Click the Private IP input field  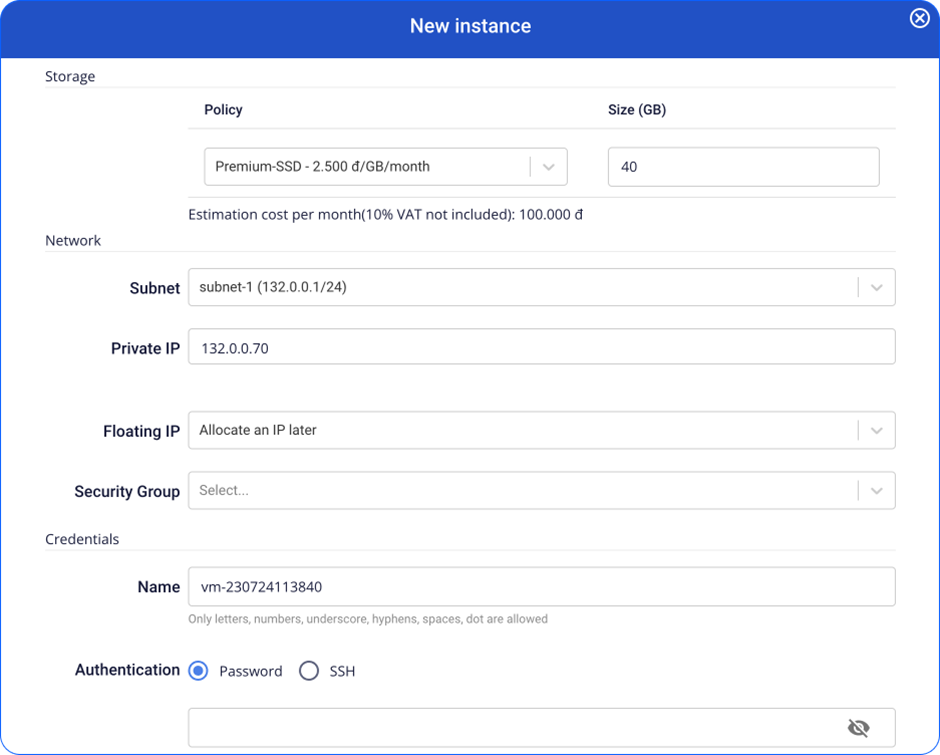540,348
